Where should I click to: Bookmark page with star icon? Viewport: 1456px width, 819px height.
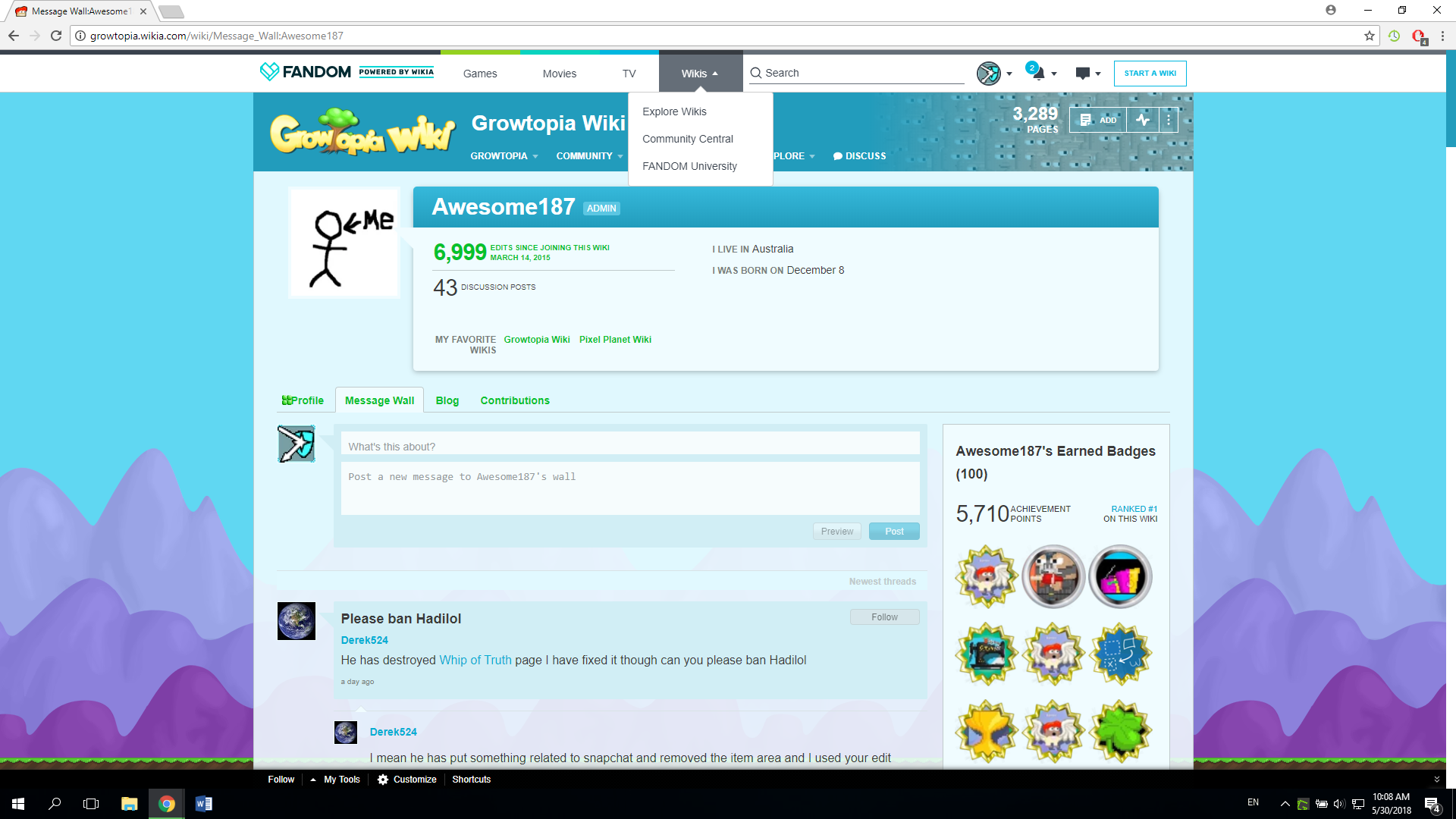(x=1369, y=36)
